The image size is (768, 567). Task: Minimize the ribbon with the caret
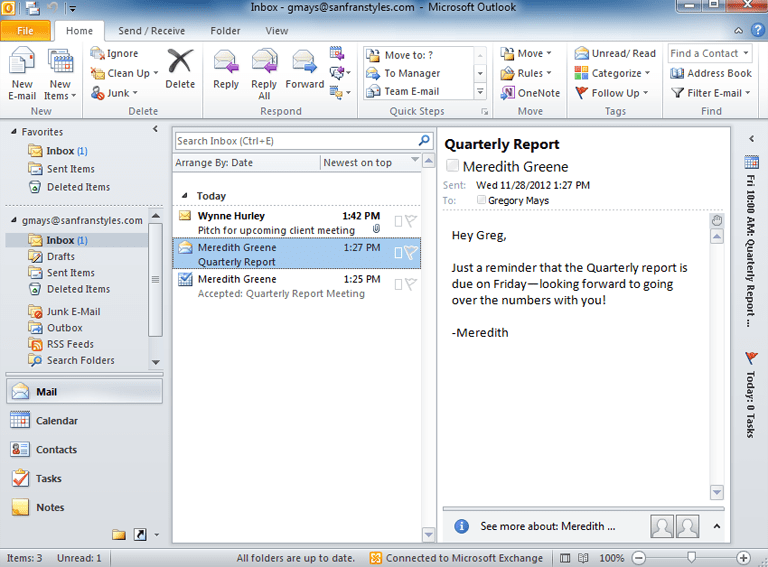[x=739, y=31]
